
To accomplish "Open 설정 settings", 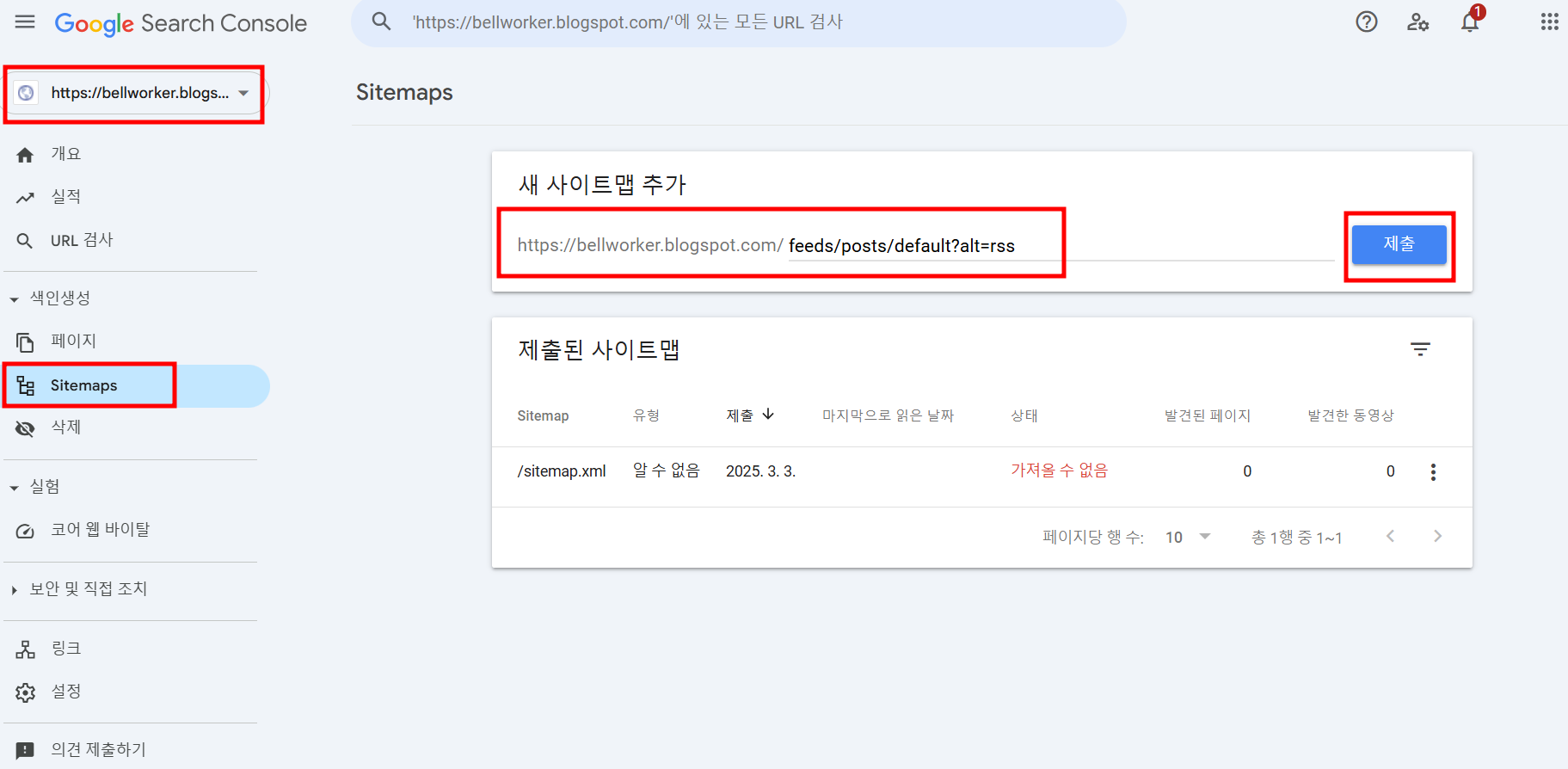I will pos(65,692).
